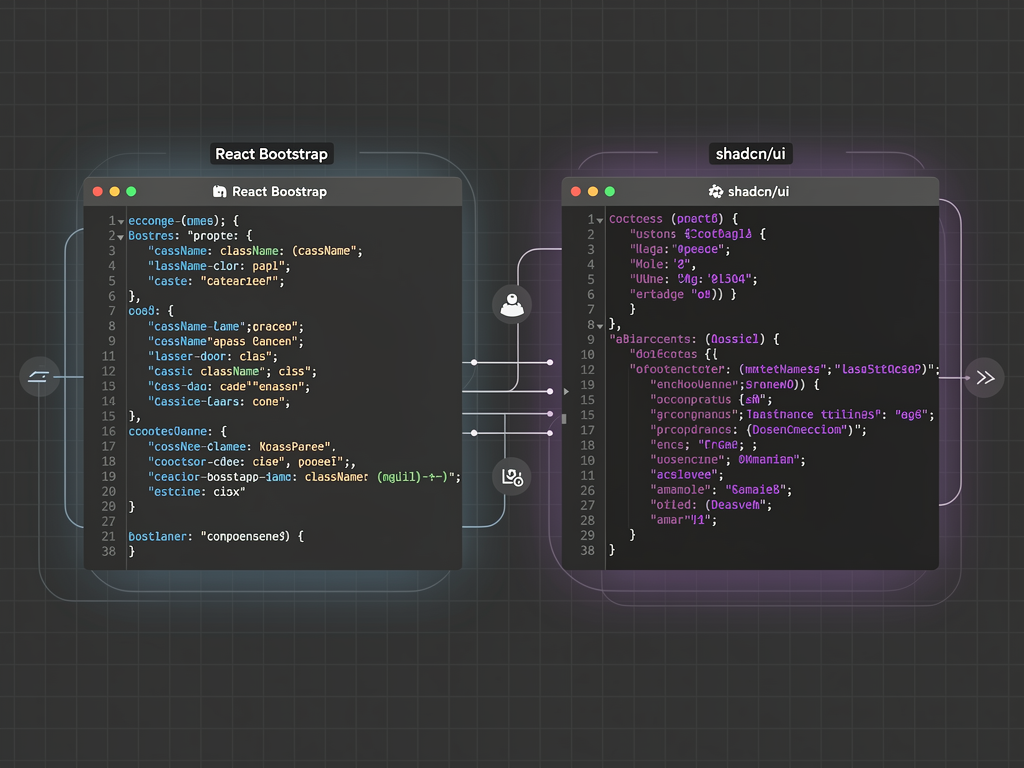
Task: Click the file icon in React Bootstrap title bar
Action: click(220, 191)
